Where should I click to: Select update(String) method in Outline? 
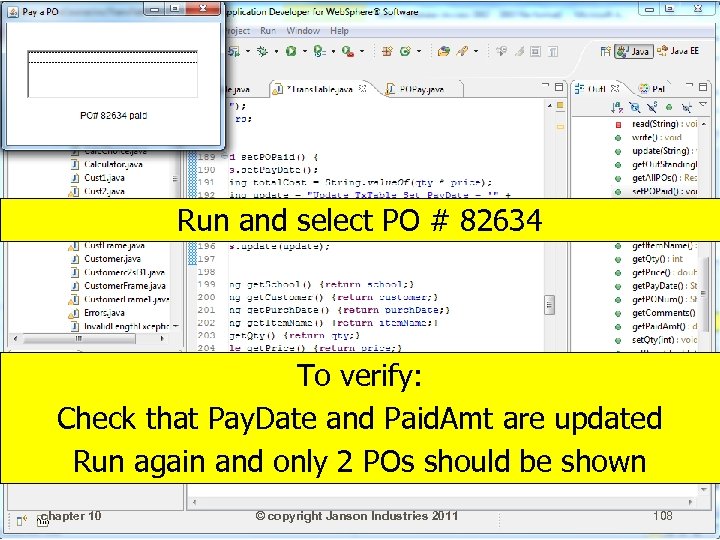click(x=664, y=151)
